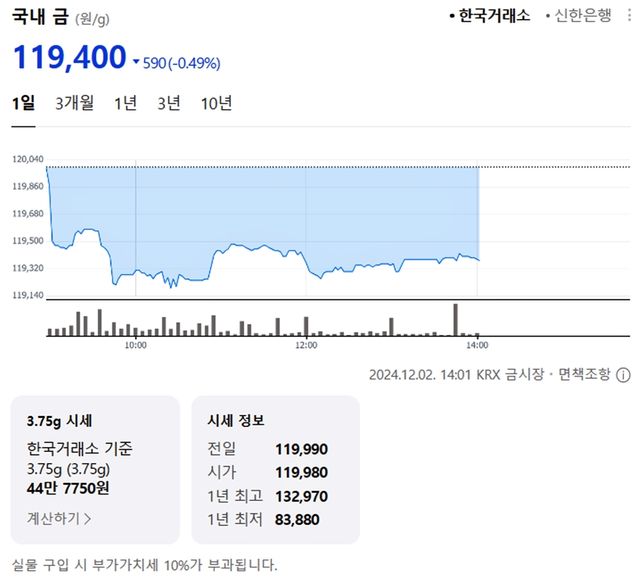Click the 44만 7750원 price text
Viewport: 640px width, 581px height.
[70, 487]
